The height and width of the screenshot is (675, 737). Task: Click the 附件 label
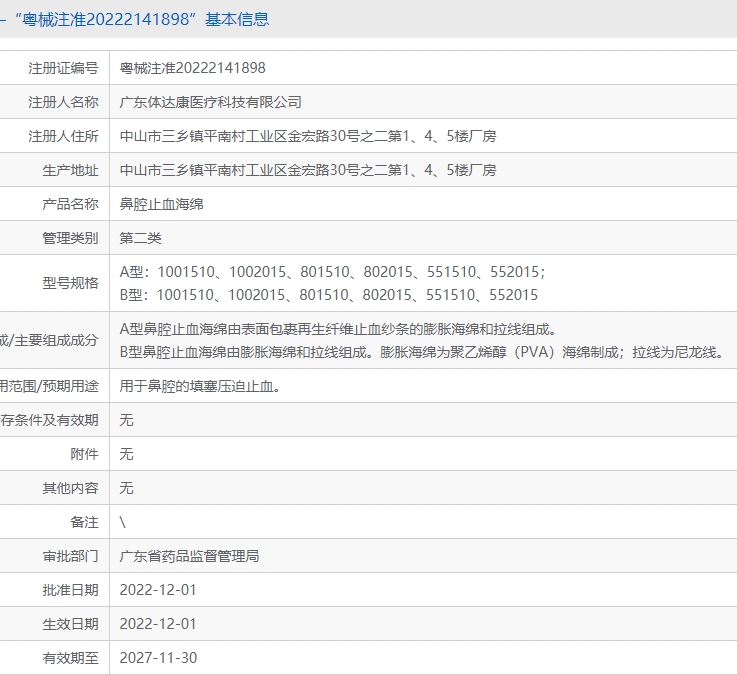click(85, 454)
